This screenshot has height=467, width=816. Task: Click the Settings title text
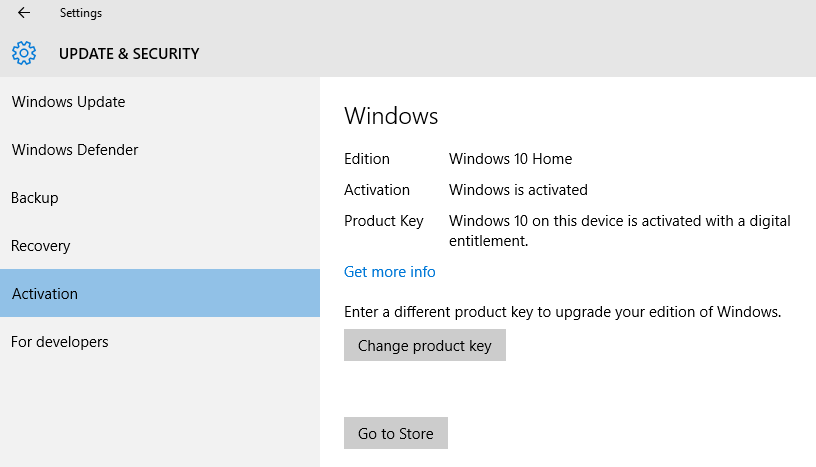(x=81, y=13)
